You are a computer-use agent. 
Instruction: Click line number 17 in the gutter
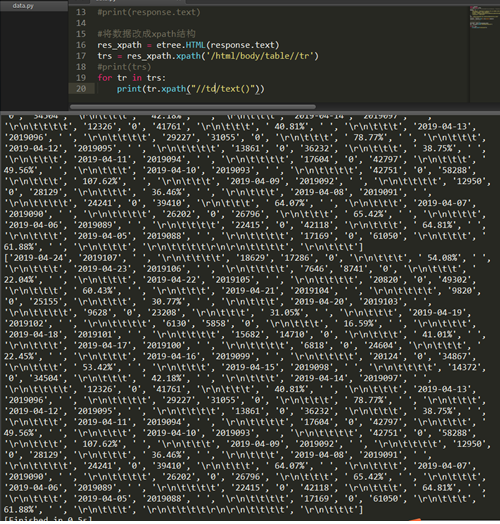coord(81,56)
